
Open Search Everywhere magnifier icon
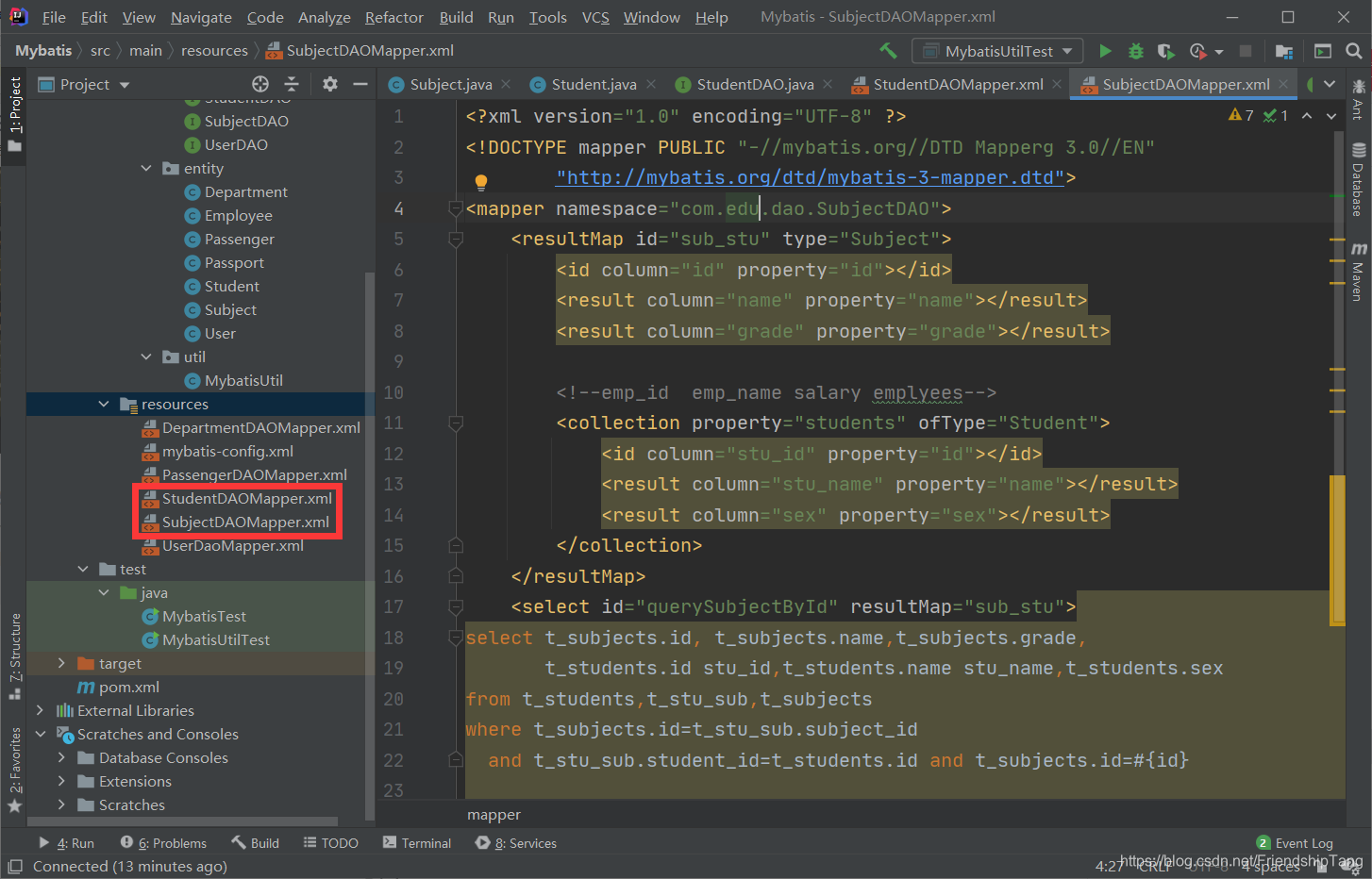pos(1353,51)
